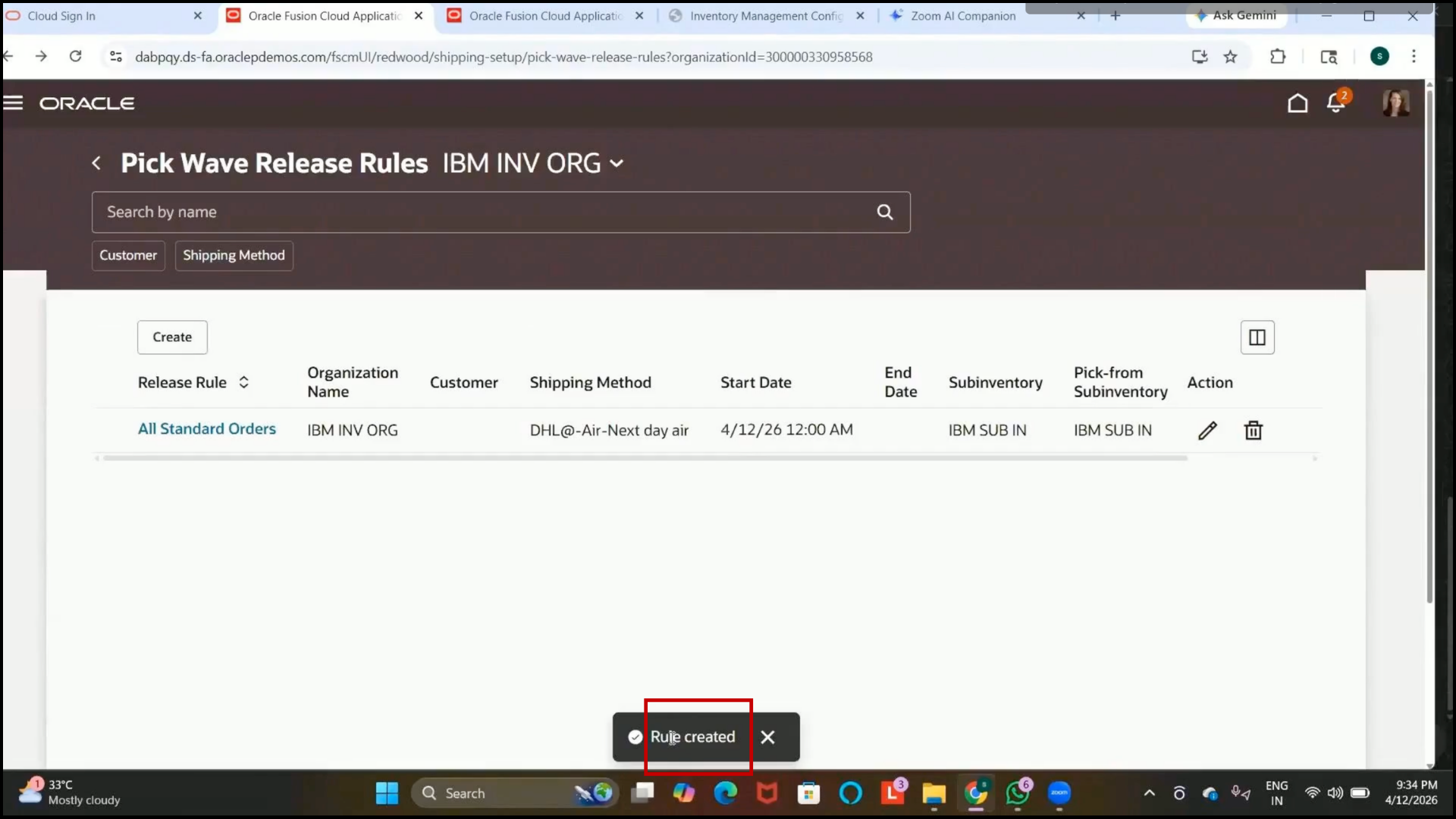Open the Microsoft Edge taskbar icon

[726, 793]
